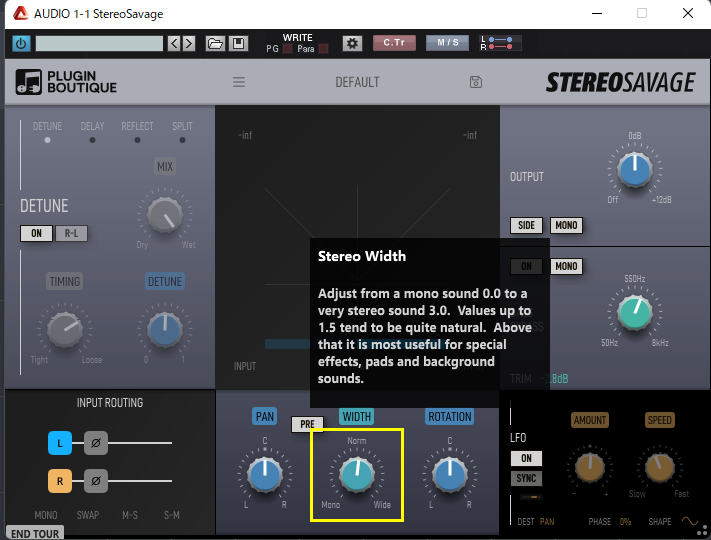The width and height of the screenshot is (711, 540).
Task: Select S-M input routing
Action: point(172,515)
